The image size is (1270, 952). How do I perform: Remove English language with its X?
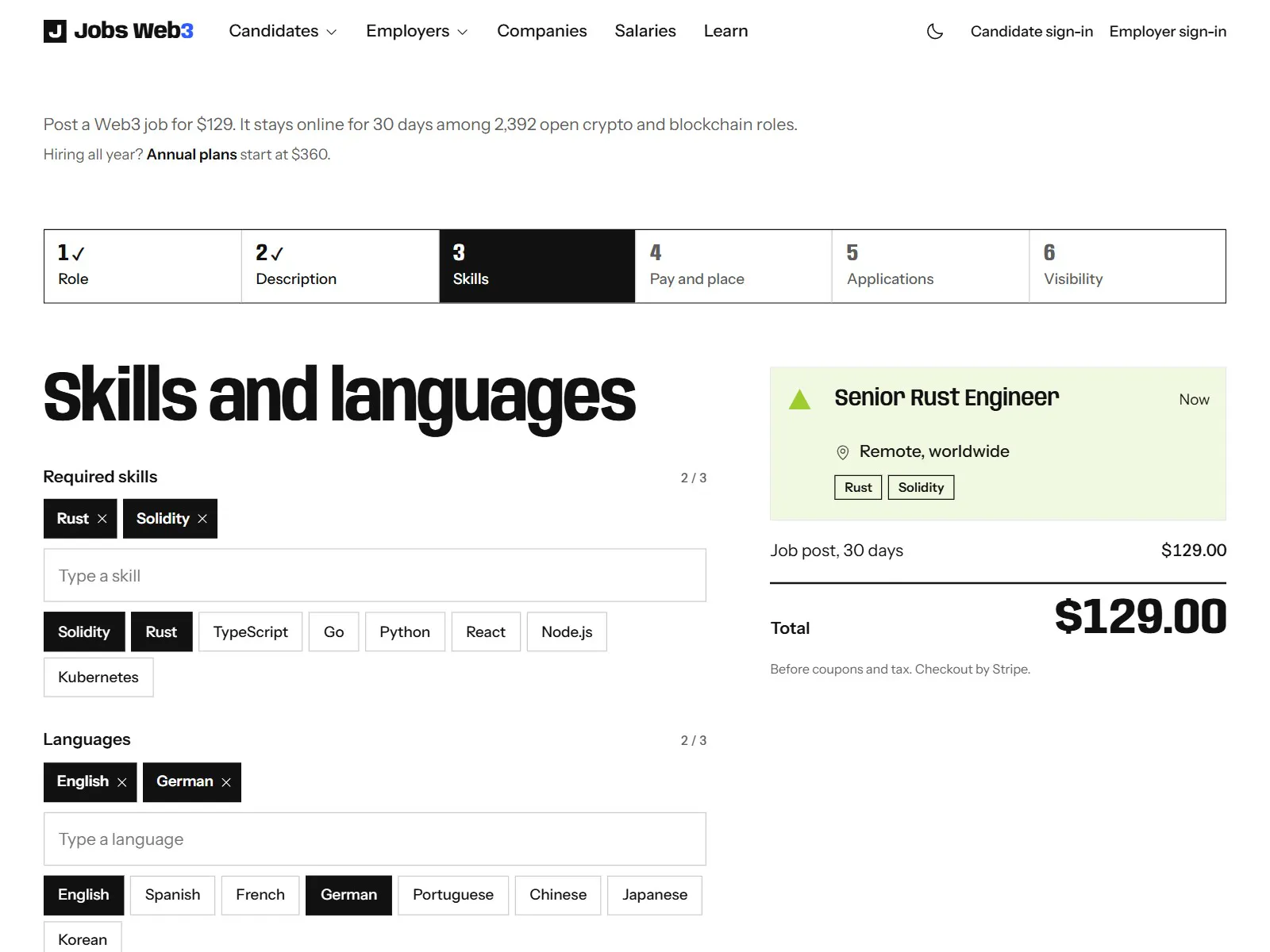[x=122, y=782]
